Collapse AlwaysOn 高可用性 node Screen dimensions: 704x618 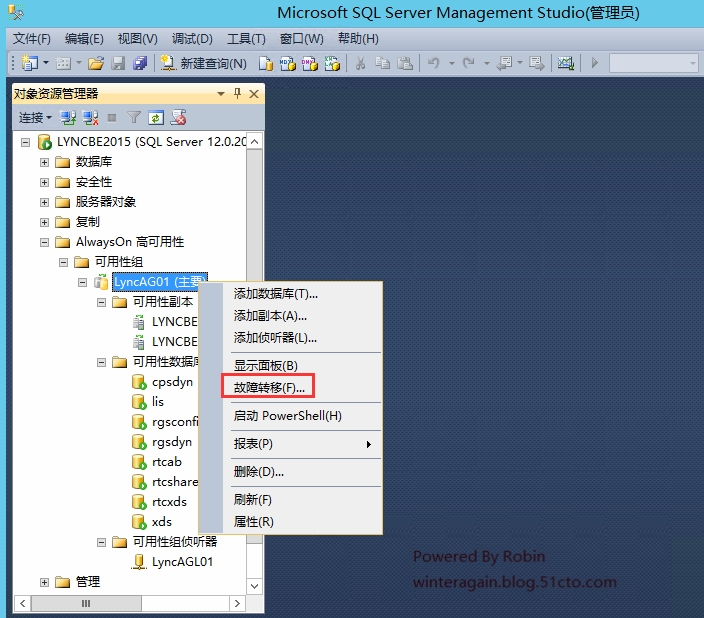pyautogui.click(x=44, y=243)
